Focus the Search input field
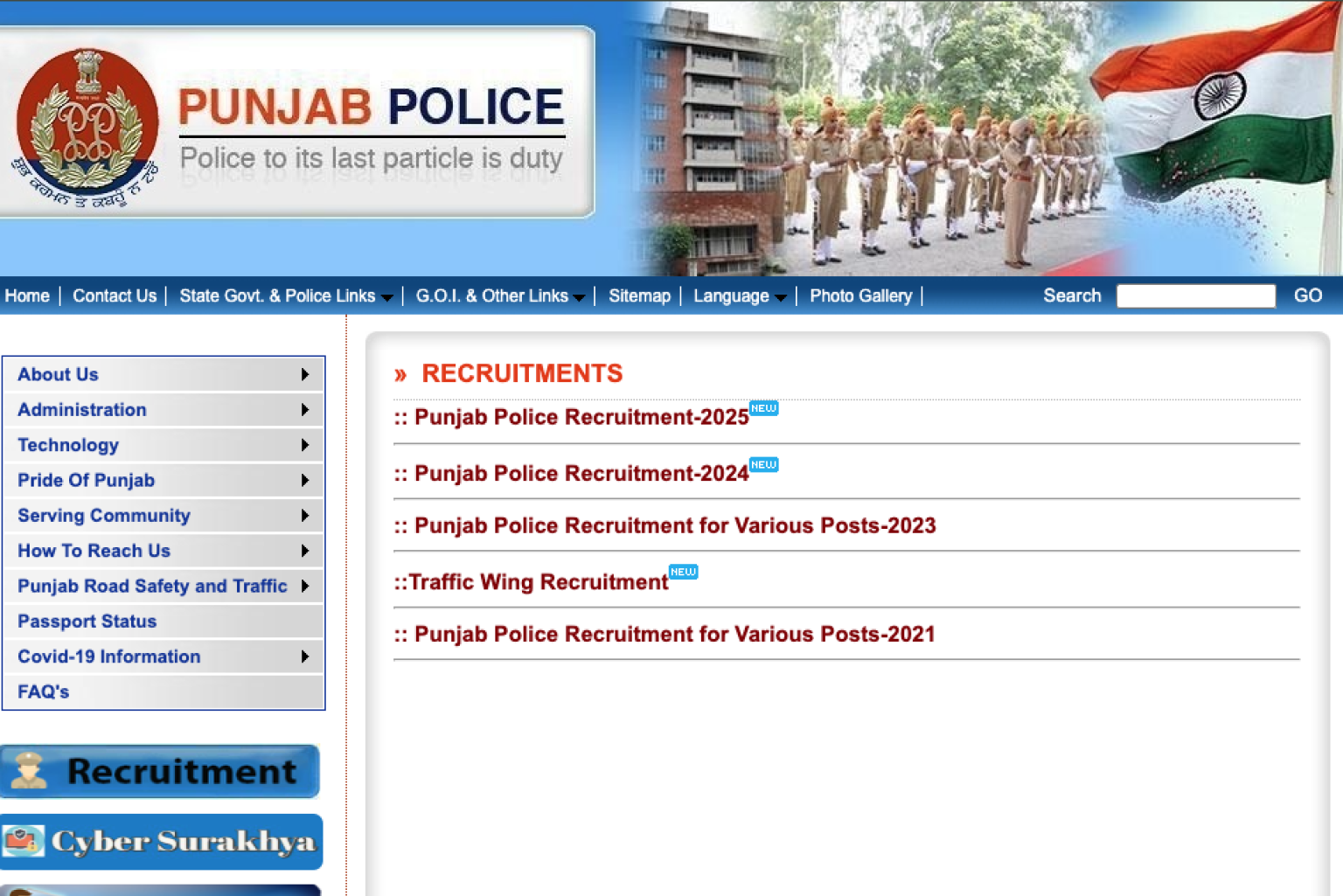Screen dimensions: 1343x896 [1195, 296]
